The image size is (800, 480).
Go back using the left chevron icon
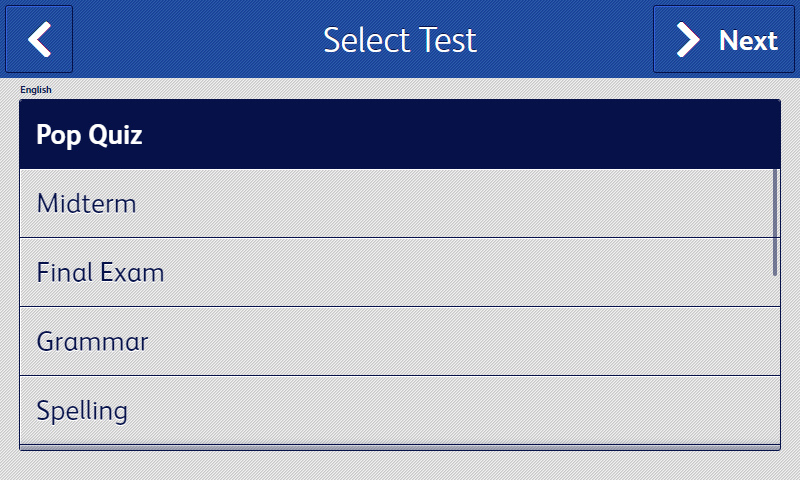pyautogui.click(x=39, y=39)
